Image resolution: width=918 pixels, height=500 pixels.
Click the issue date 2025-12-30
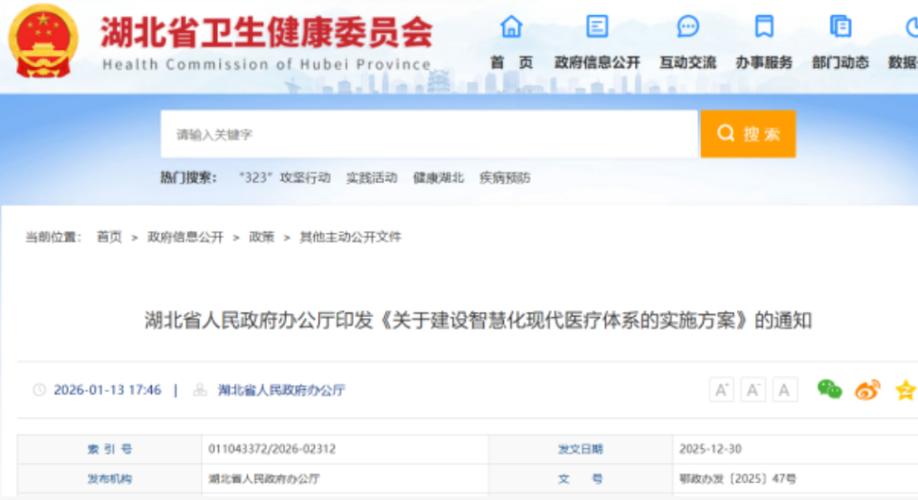tap(710, 449)
